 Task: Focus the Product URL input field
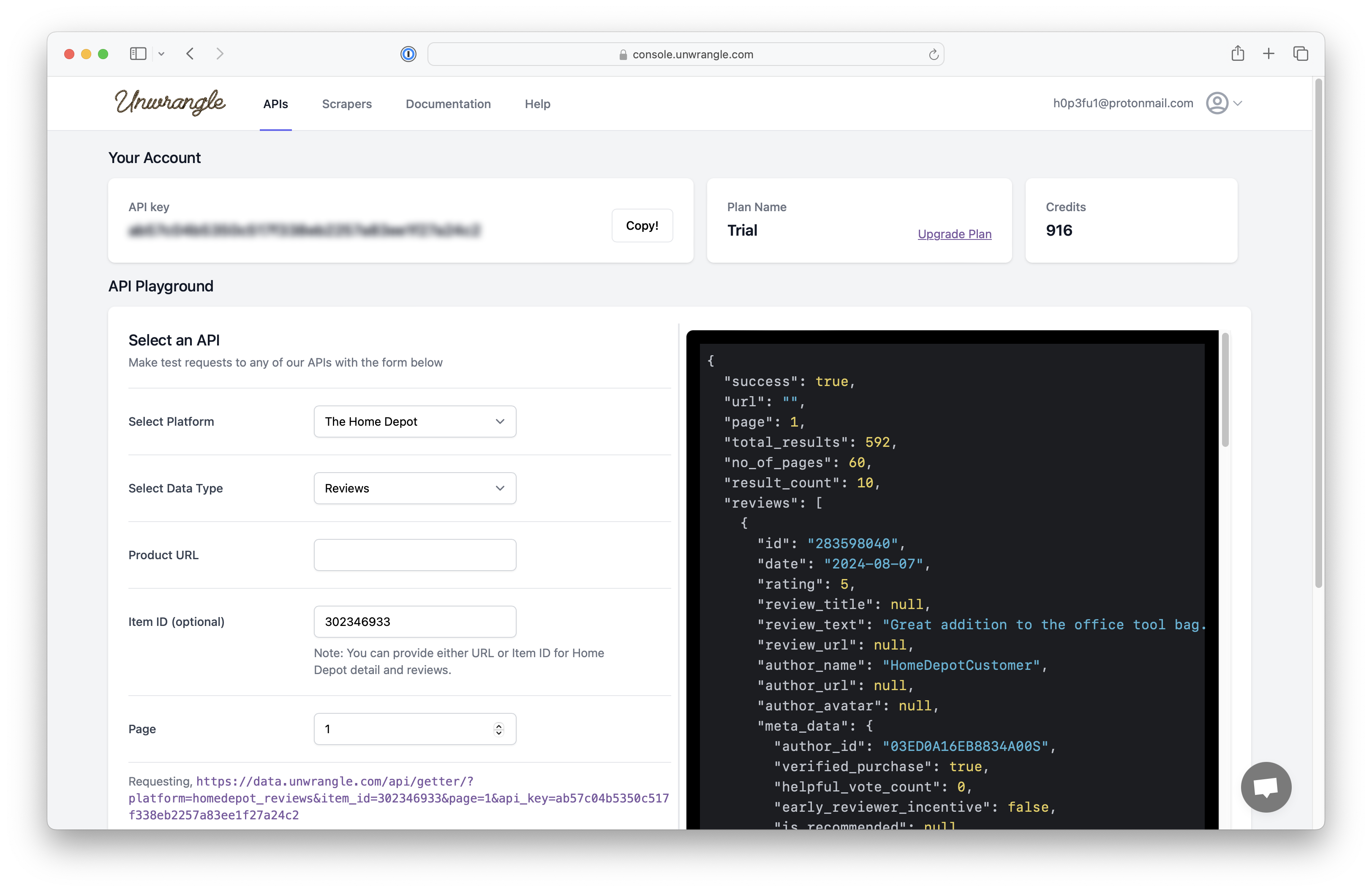[x=414, y=555]
